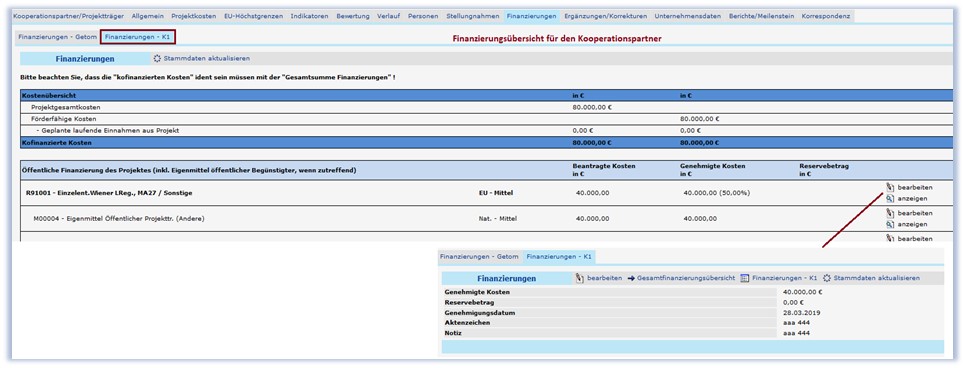Click the 40.000,00 € value in the lower panel
Screen dimensions: 965x368
pyautogui.click(x=803, y=292)
